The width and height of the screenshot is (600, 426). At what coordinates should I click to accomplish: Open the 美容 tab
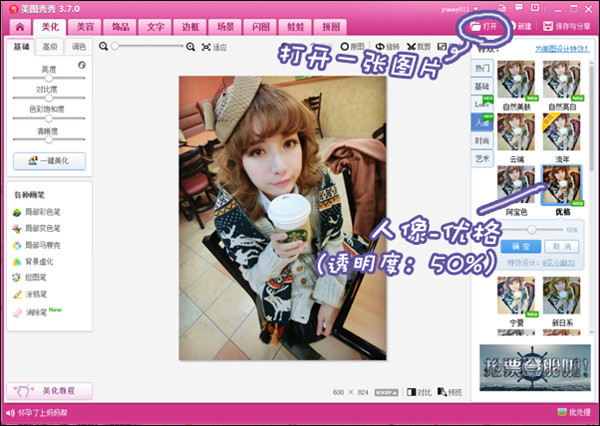(85, 27)
